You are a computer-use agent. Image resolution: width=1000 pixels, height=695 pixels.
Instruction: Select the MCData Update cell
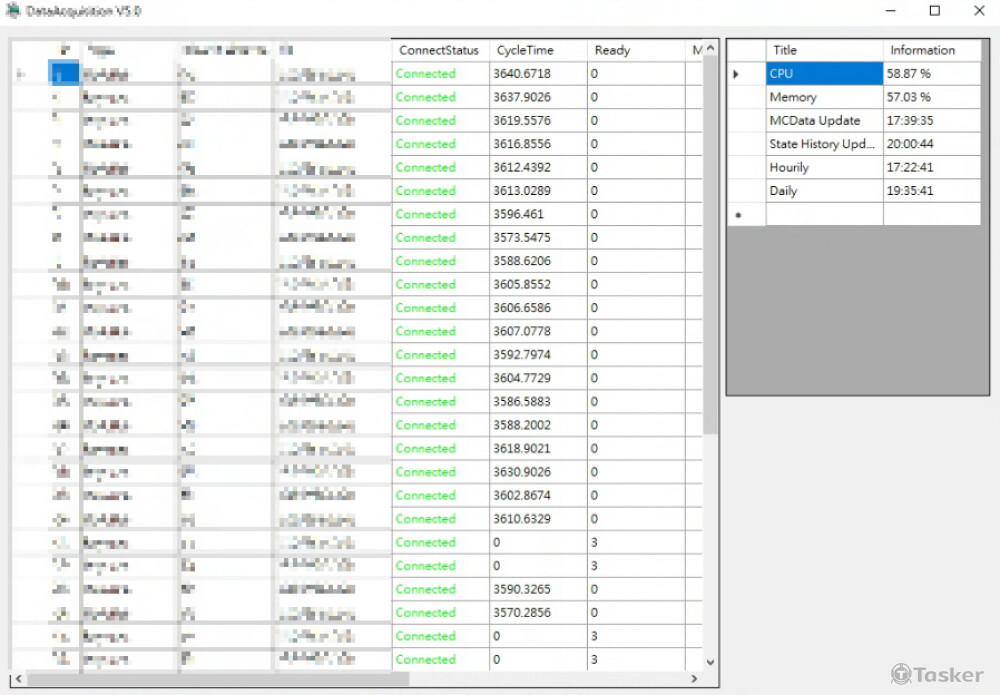point(824,121)
